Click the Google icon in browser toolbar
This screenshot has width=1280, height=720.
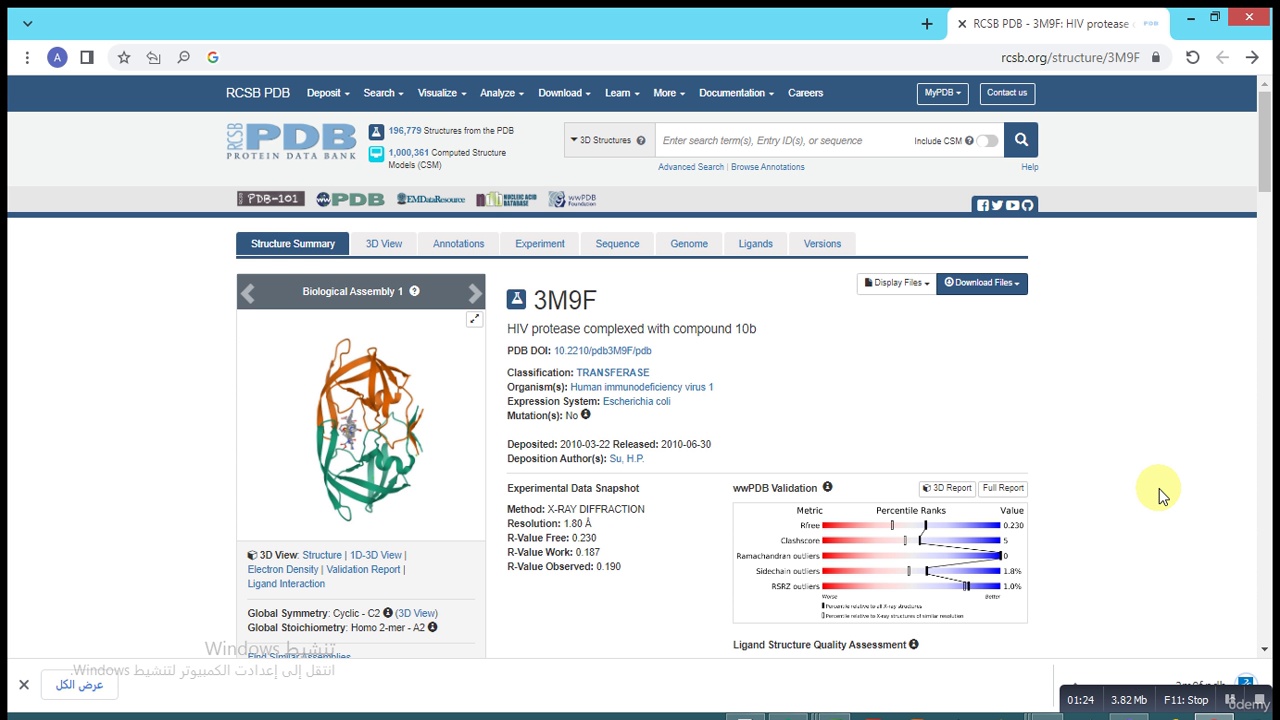(213, 57)
